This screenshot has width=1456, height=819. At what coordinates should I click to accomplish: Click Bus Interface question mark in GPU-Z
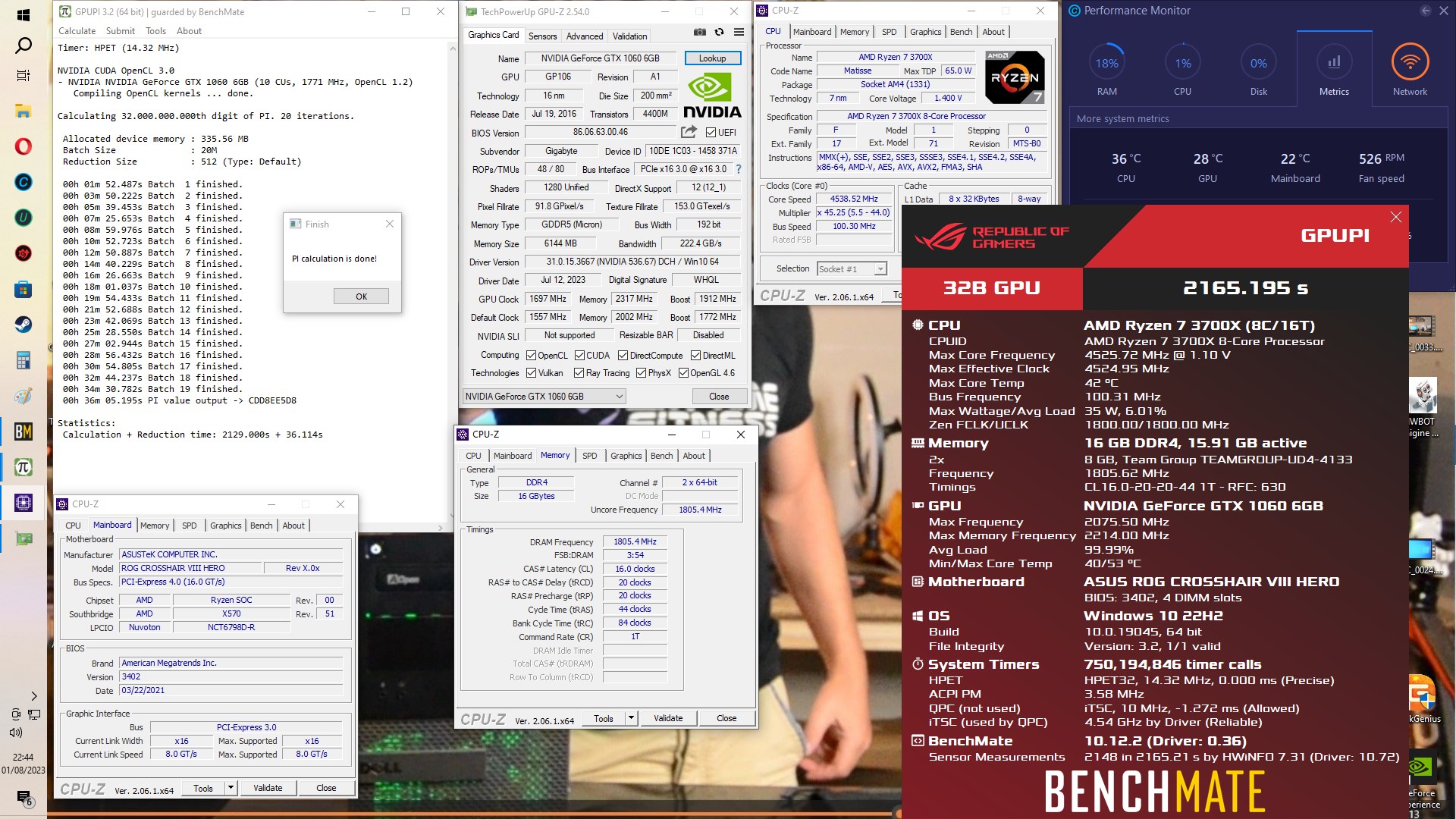point(739,169)
